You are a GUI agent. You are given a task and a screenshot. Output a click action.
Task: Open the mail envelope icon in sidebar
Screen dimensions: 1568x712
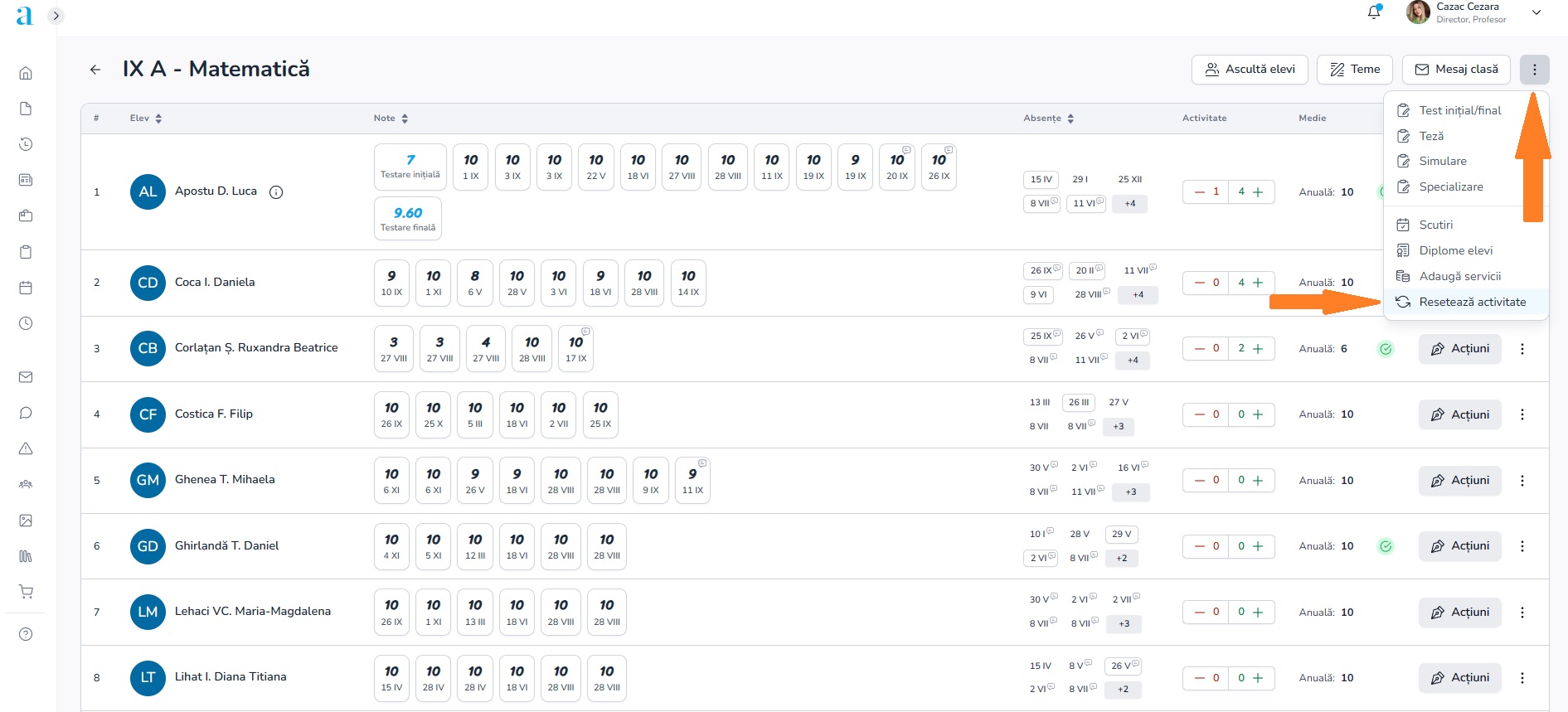click(x=26, y=377)
